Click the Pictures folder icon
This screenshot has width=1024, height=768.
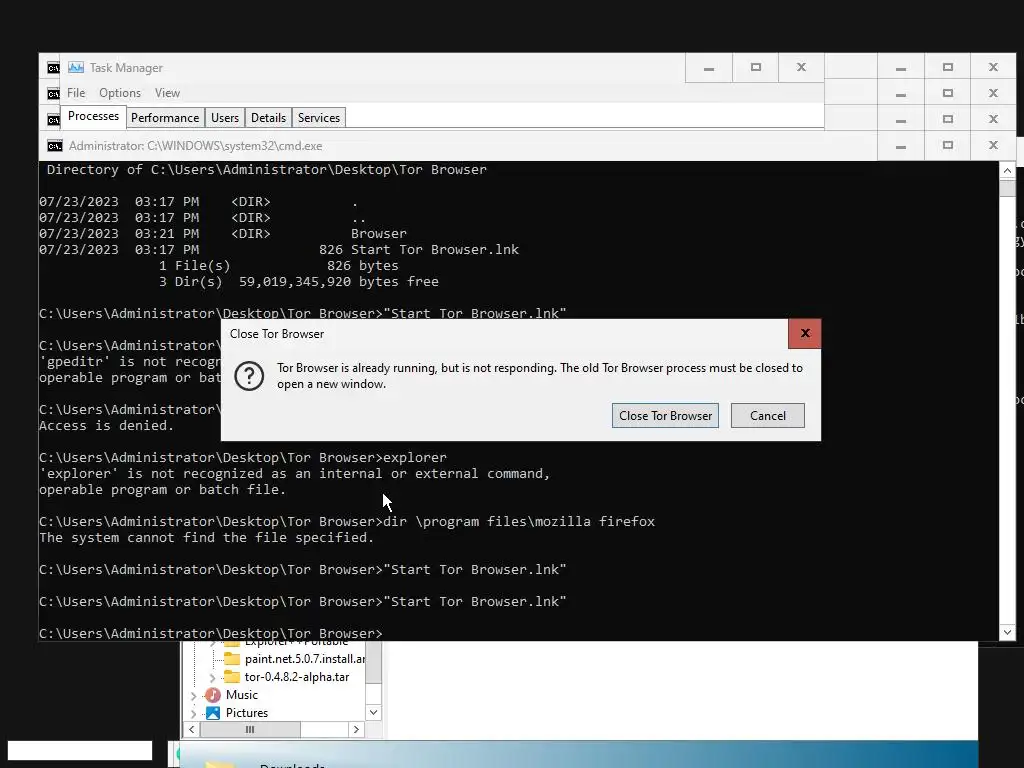tap(213, 712)
